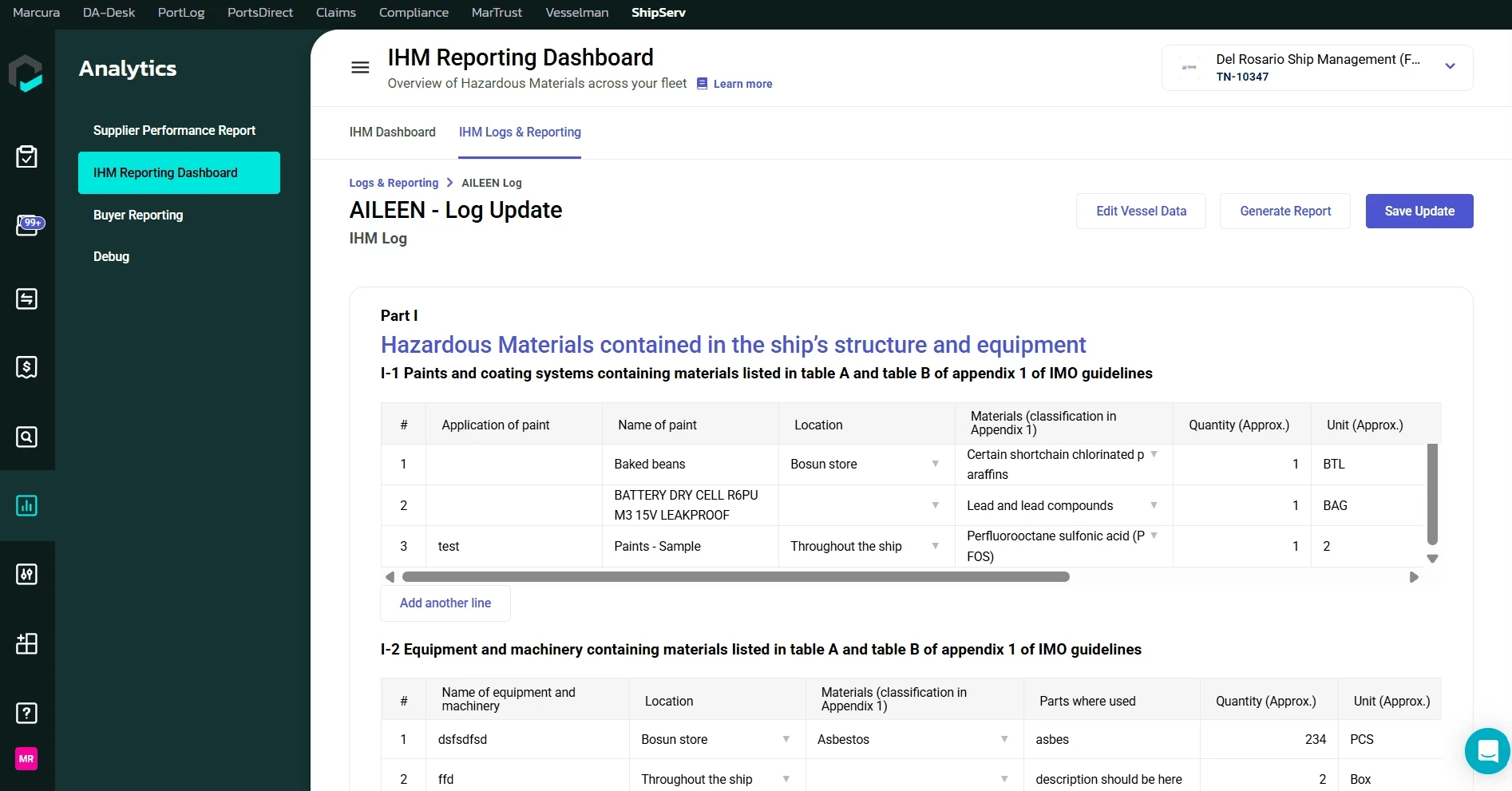Click the left arrow of horizontal scrollbar
This screenshot has width=1512, height=791.
click(x=390, y=577)
